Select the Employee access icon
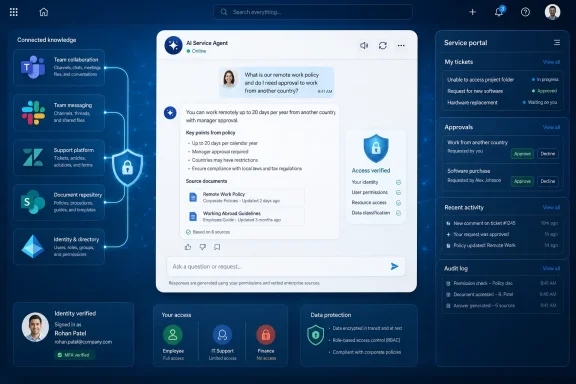Viewport: 576px width, 384px height. click(173, 334)
